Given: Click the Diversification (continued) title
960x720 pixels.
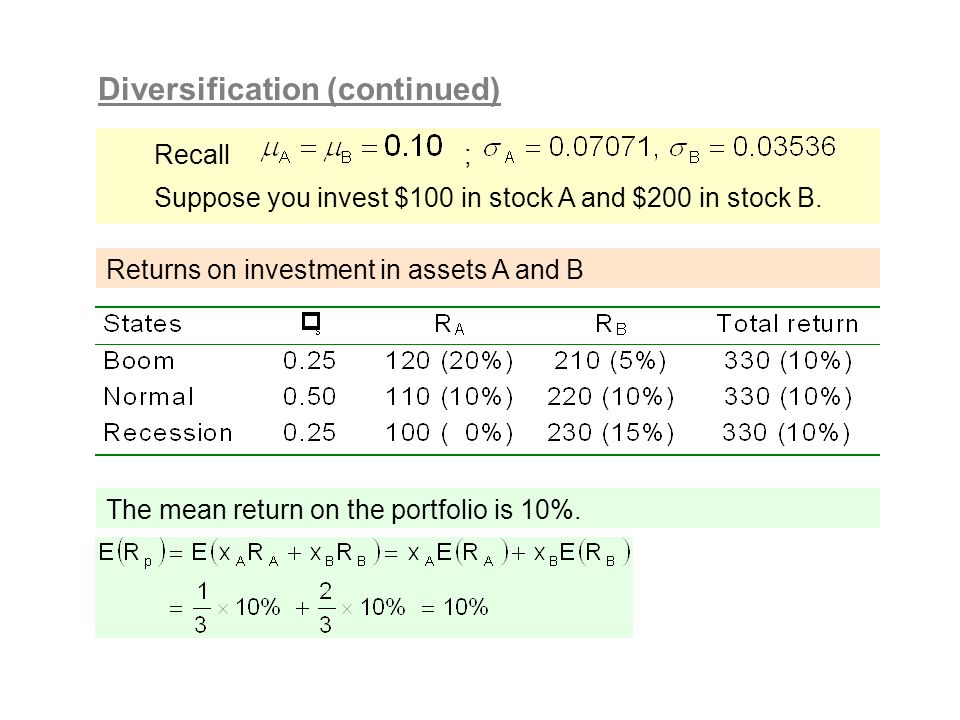Looking at the screenshot, I should [299, 90].
